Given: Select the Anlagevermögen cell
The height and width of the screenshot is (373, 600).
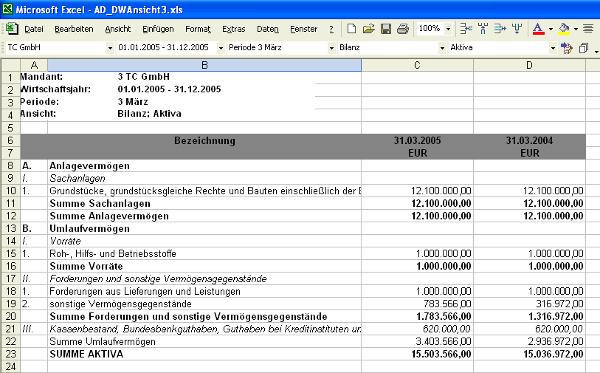Looking at the screenshot, I should click(x=205, y=166).
